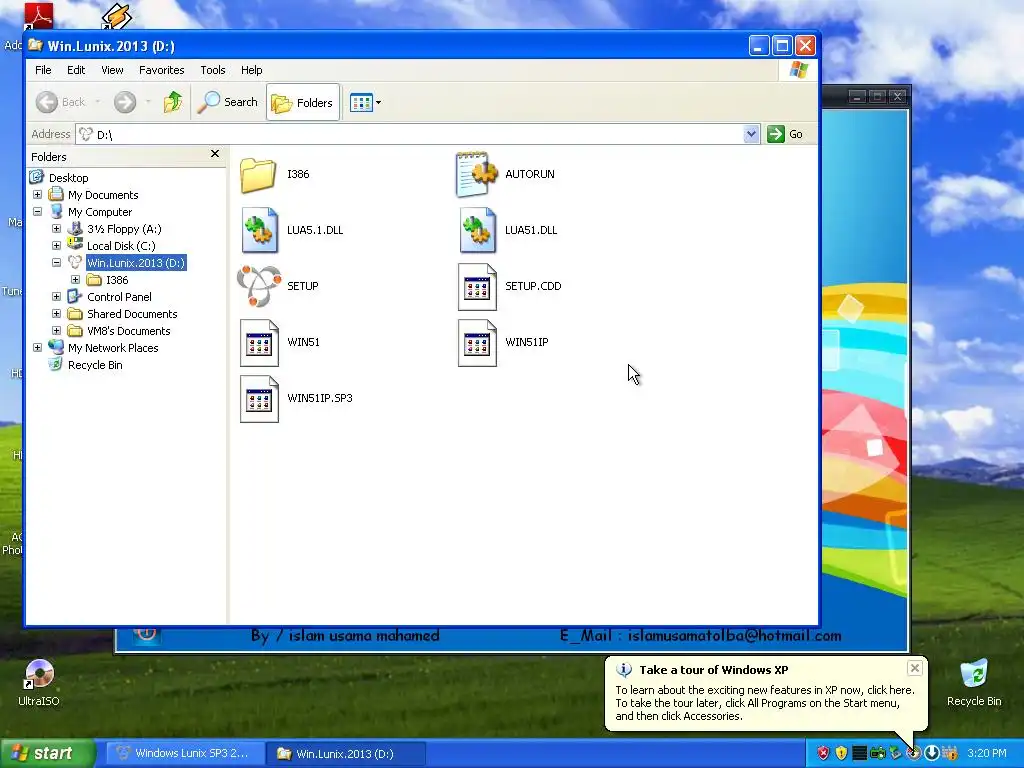Click the Start button
Viewport: 1024px width, 768px height.
point(47,754)
